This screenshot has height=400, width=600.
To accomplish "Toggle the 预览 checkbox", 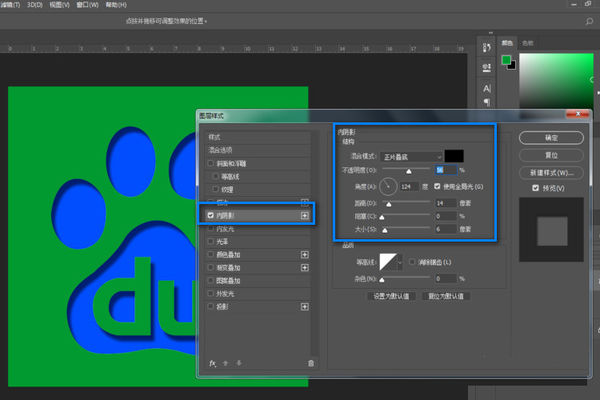I will (x=535, y=188).
